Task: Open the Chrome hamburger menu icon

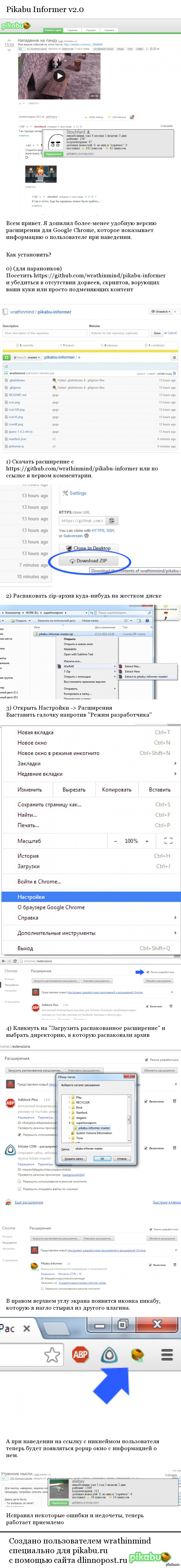Action: [166, 1354]
